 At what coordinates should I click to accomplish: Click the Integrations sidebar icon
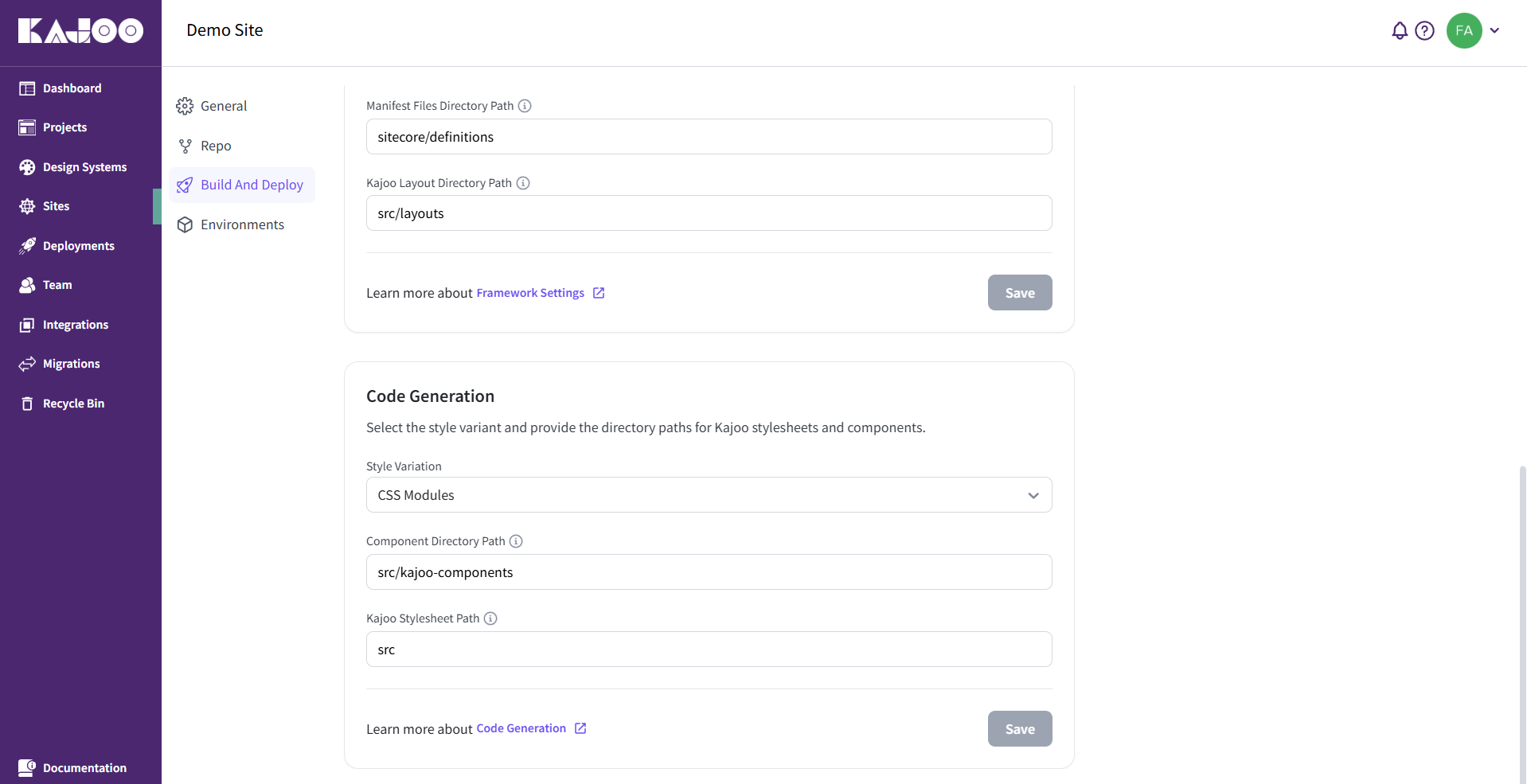[27, 325]
